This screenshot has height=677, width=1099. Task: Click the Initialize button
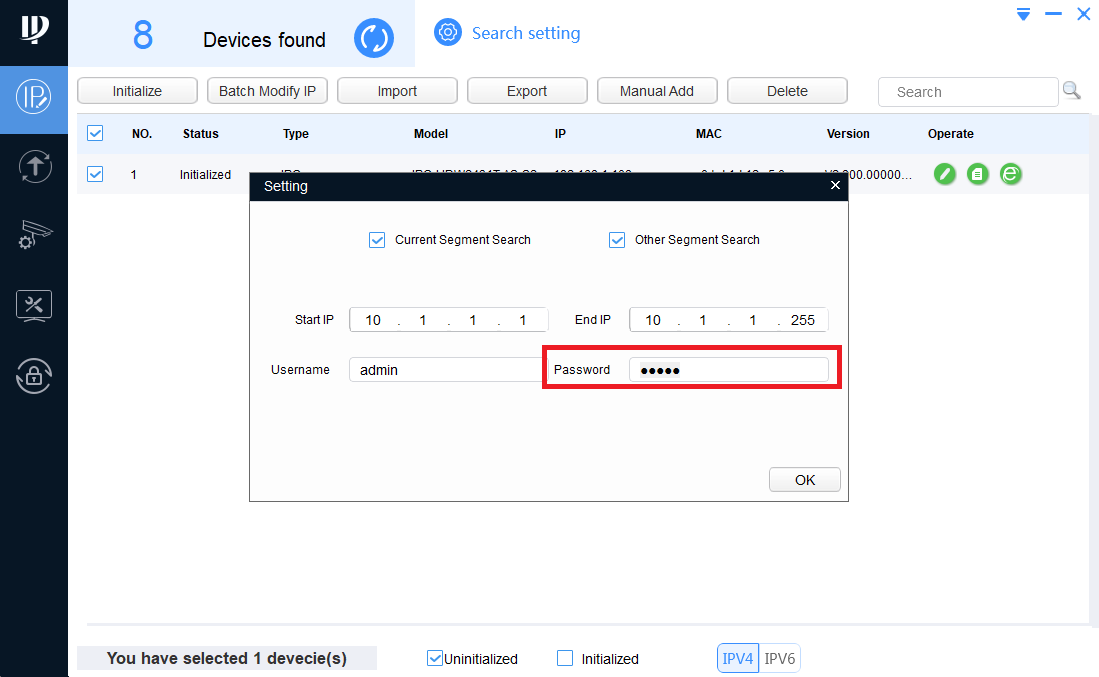coord(137,91)
